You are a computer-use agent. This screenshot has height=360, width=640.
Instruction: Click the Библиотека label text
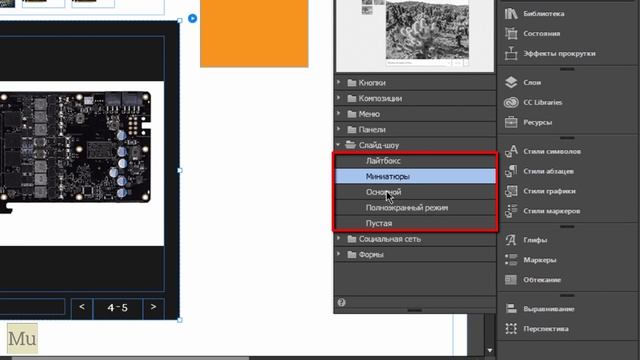coord(544,14)
